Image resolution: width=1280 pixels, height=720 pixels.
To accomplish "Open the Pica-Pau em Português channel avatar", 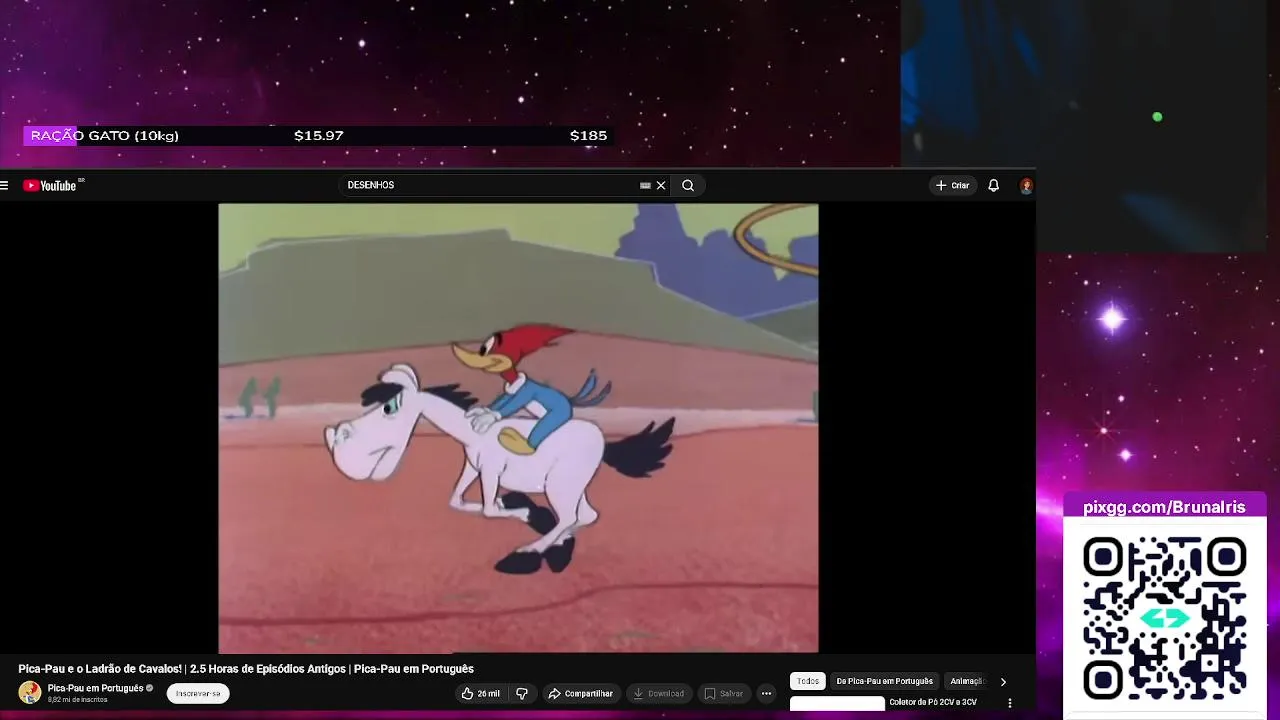I will pyautogui.click(x=30, y=692).
